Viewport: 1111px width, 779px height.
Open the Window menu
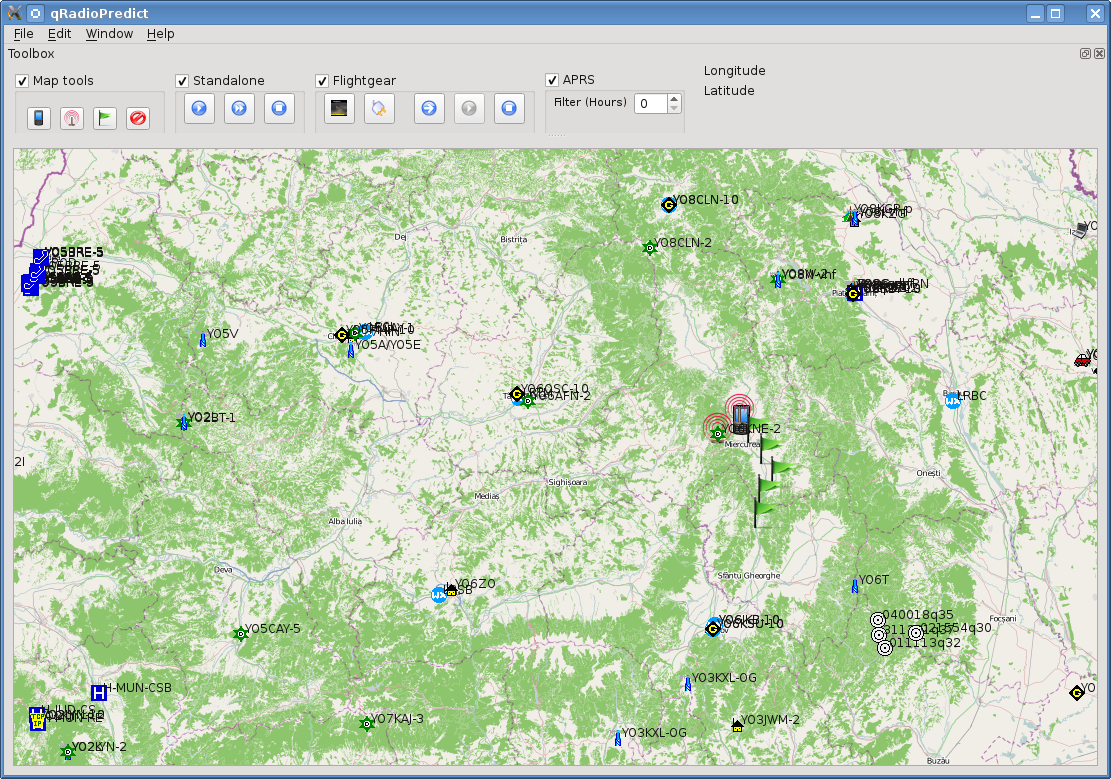(109, 33)
